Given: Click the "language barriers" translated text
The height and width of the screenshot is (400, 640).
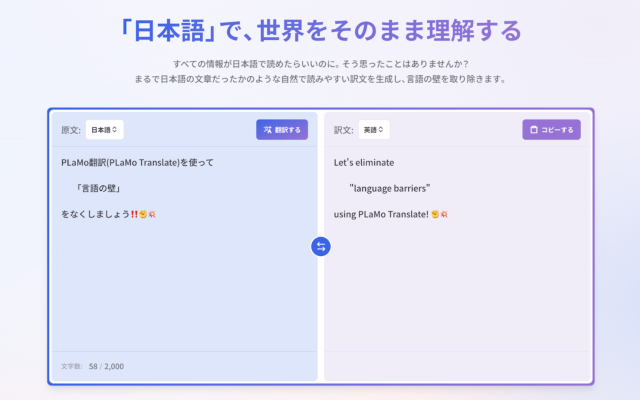Looking at the screenshot, I should pyautogui.click(x=390, y=188).
